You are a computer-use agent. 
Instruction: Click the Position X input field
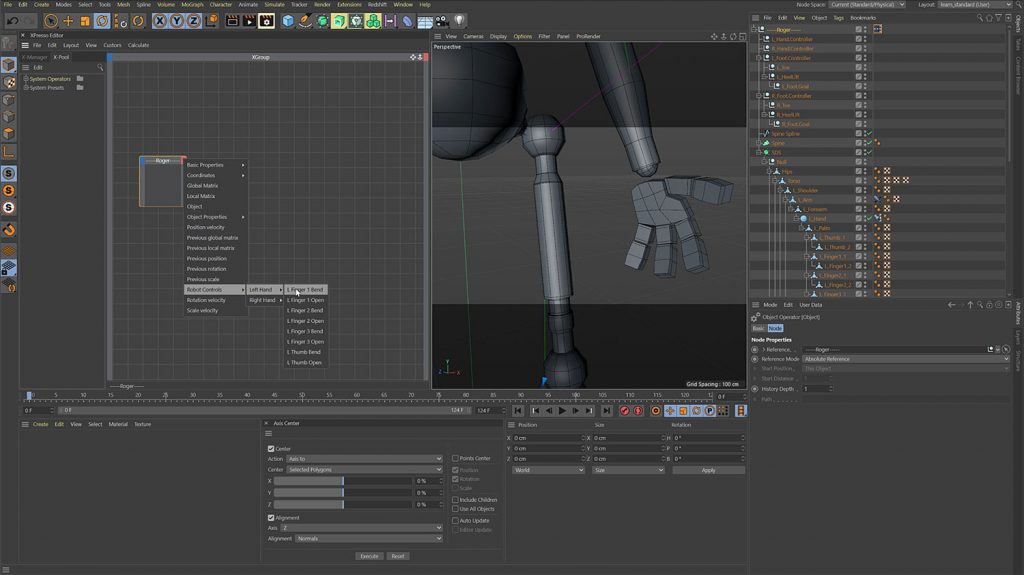coord(547,438)
